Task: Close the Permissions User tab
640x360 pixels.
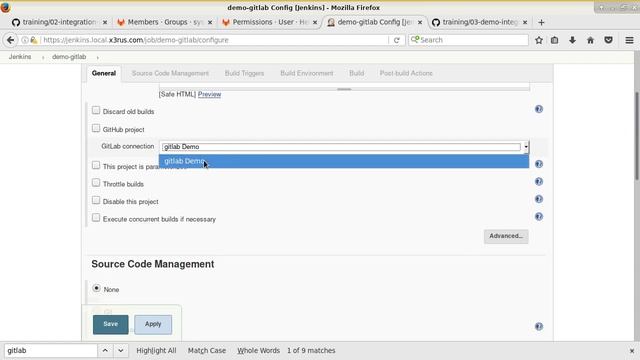Action: point(315,22)
